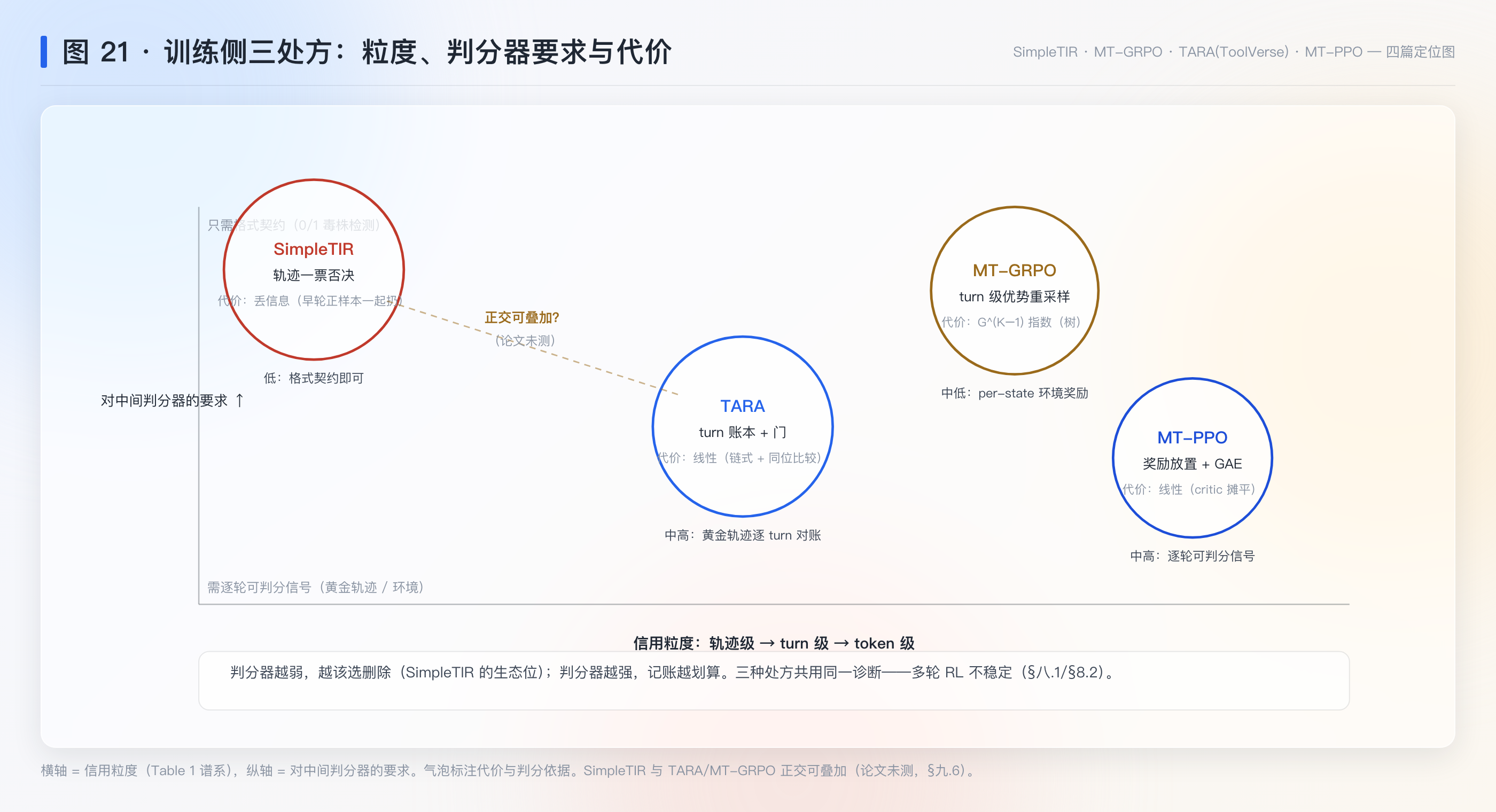
Task: Click the footnote starting '横轴 = 信用粒度'
Action: (509, 770)
